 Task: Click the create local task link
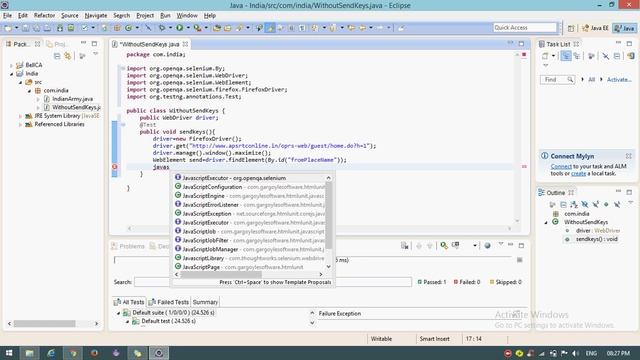(x=578, y=173)
